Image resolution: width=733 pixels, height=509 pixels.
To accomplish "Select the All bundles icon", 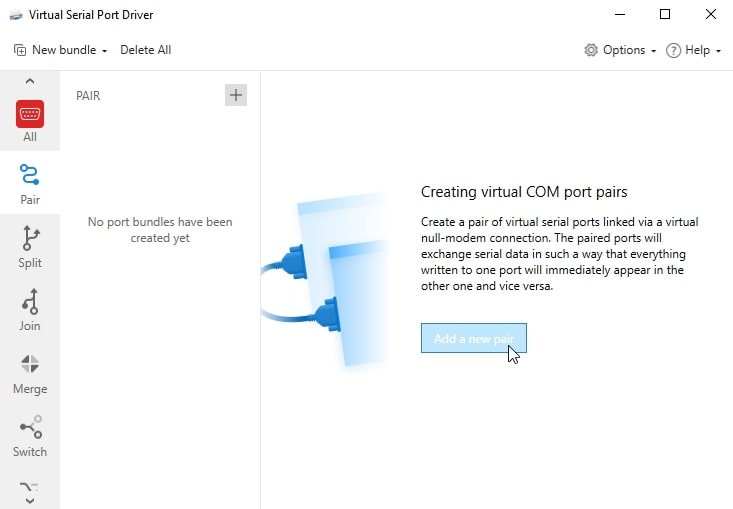I will (30, 114).
